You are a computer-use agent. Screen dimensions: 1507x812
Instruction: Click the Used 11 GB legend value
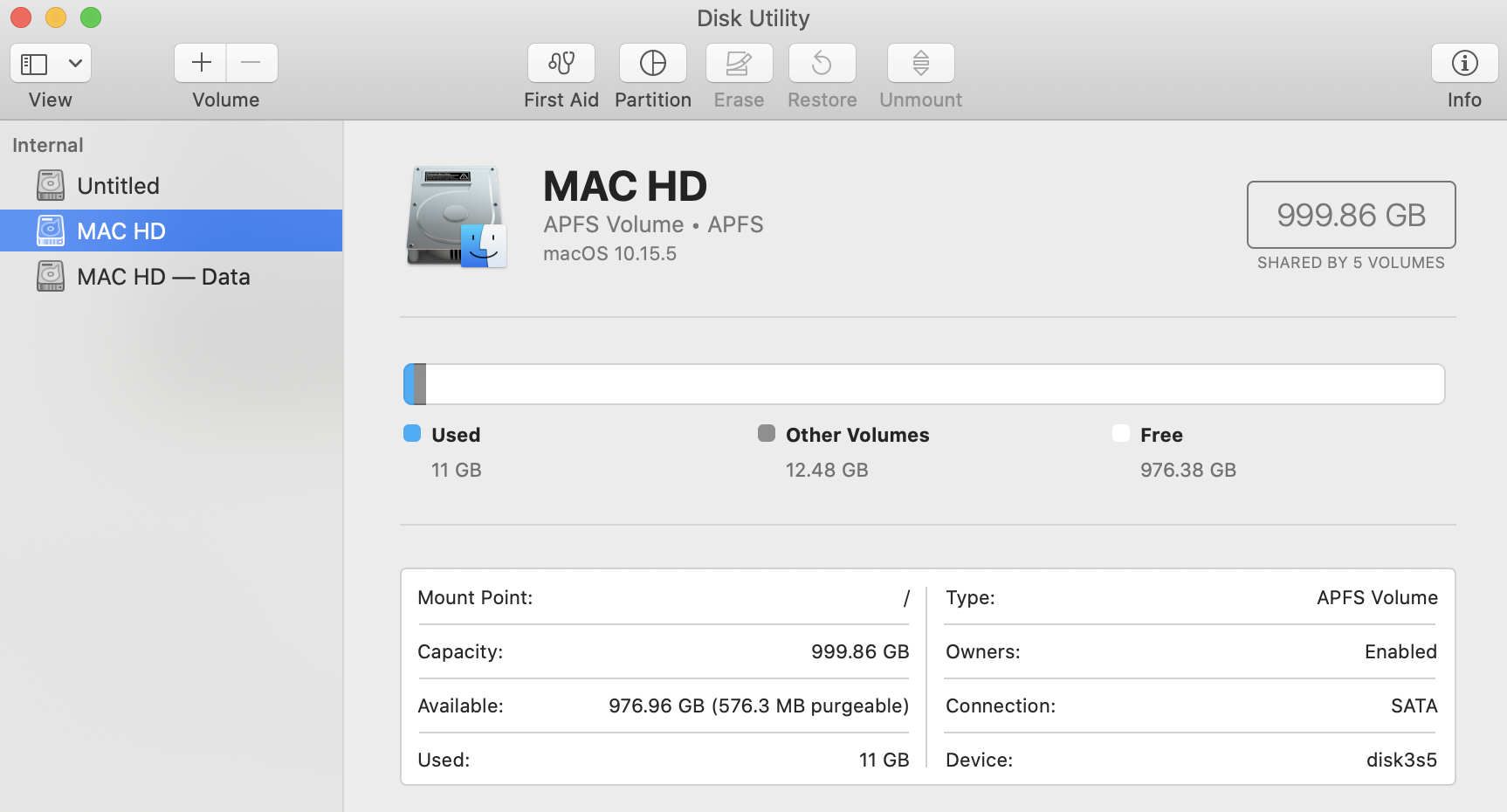tap(456, 470)
